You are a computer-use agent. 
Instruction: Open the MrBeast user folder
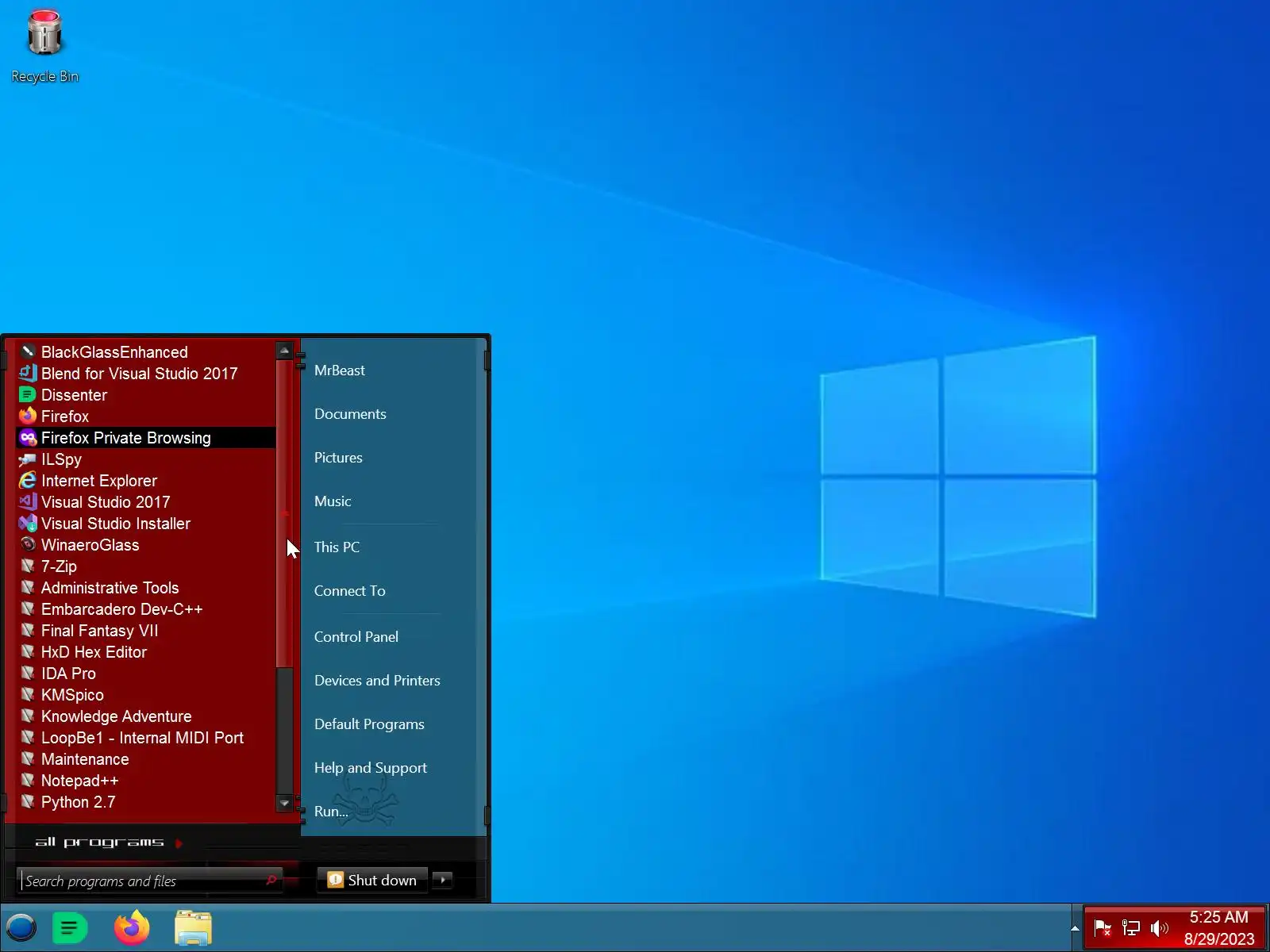pos(340,370)
